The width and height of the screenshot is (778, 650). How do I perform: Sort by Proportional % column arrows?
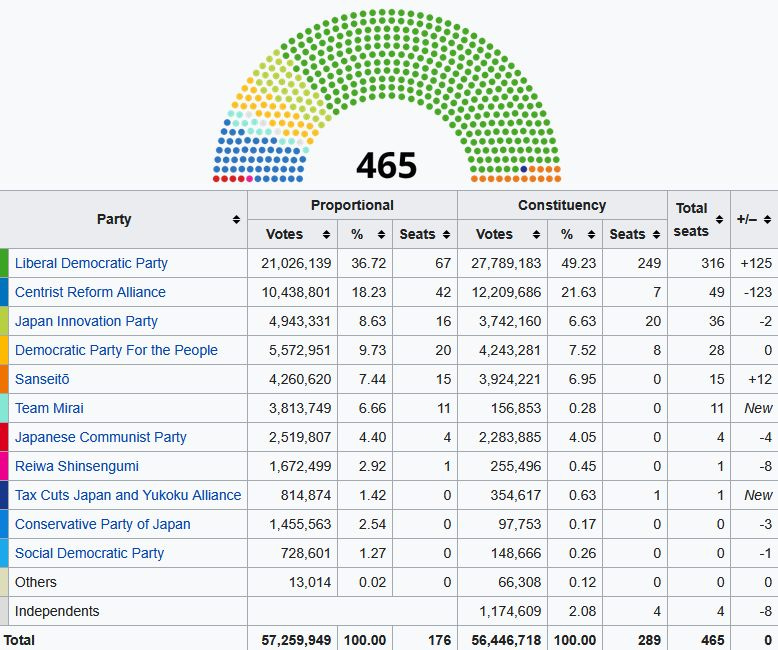click(381, 234)
